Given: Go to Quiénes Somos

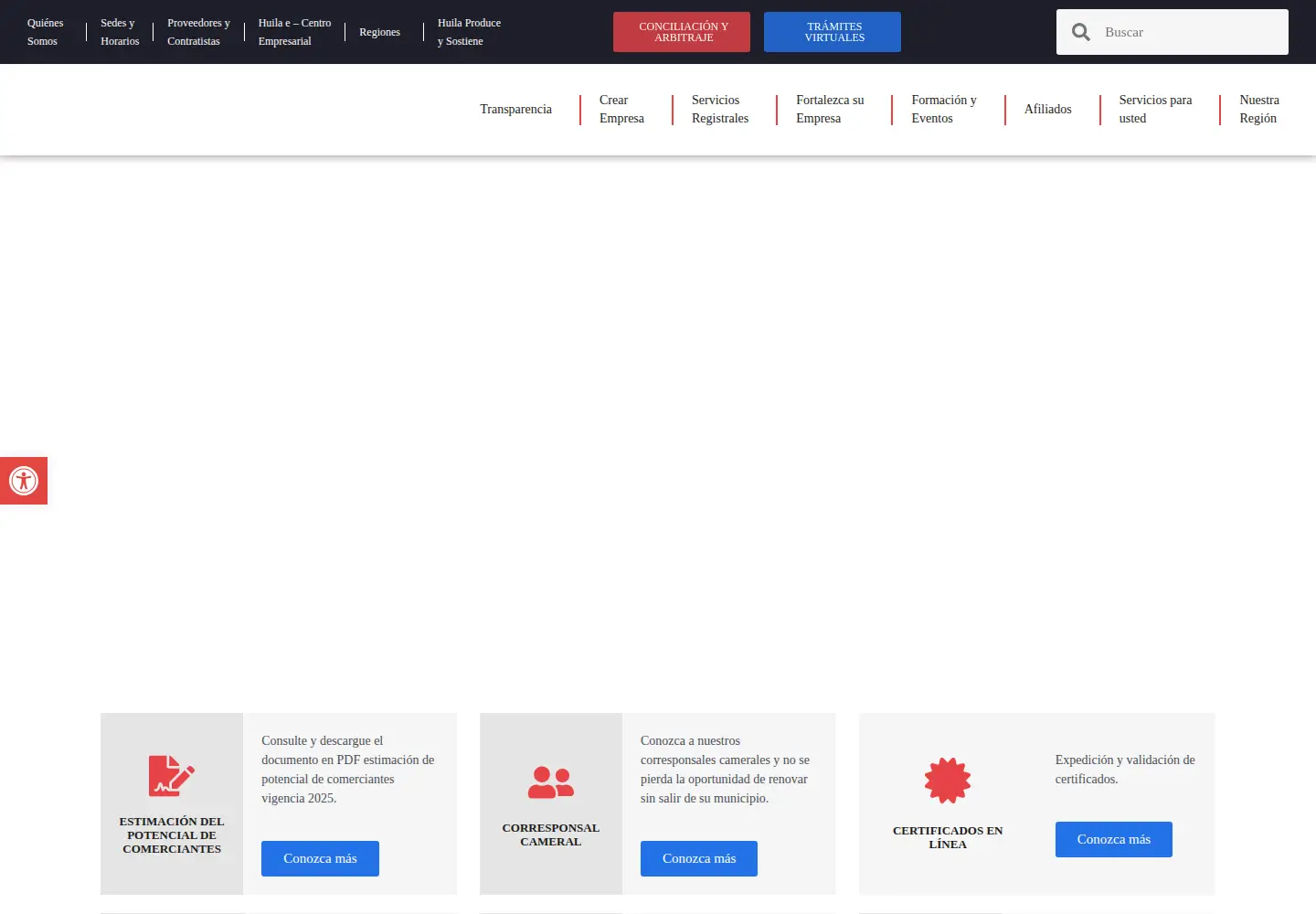Looking at the screenshot, I should point(45,32).
